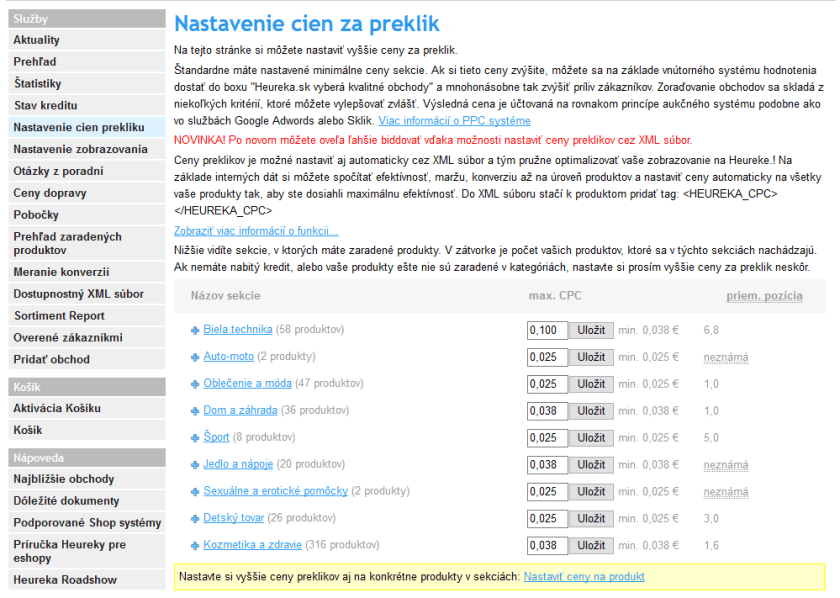Open Otázky z poradní
Viewport: 840px width, 598px height.
click(87, 171)
